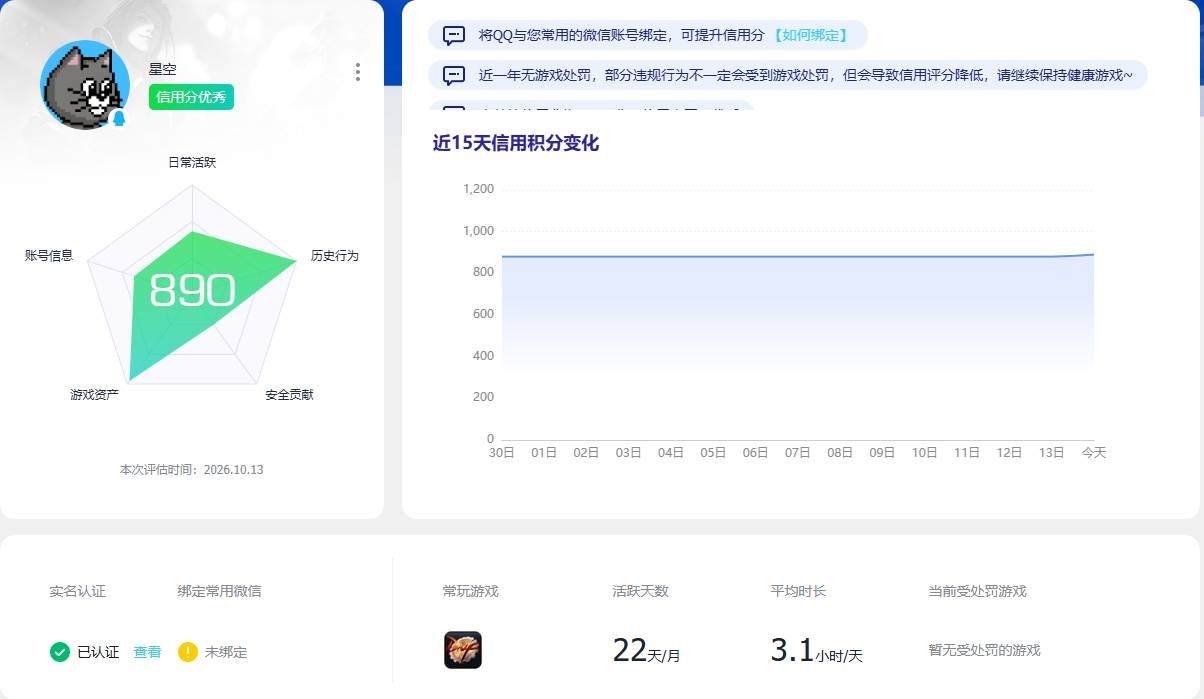This screenshot has height=699, width=1204.
Task: Click the 近15天信用积分变化 chart title
Action: (515, 143)
